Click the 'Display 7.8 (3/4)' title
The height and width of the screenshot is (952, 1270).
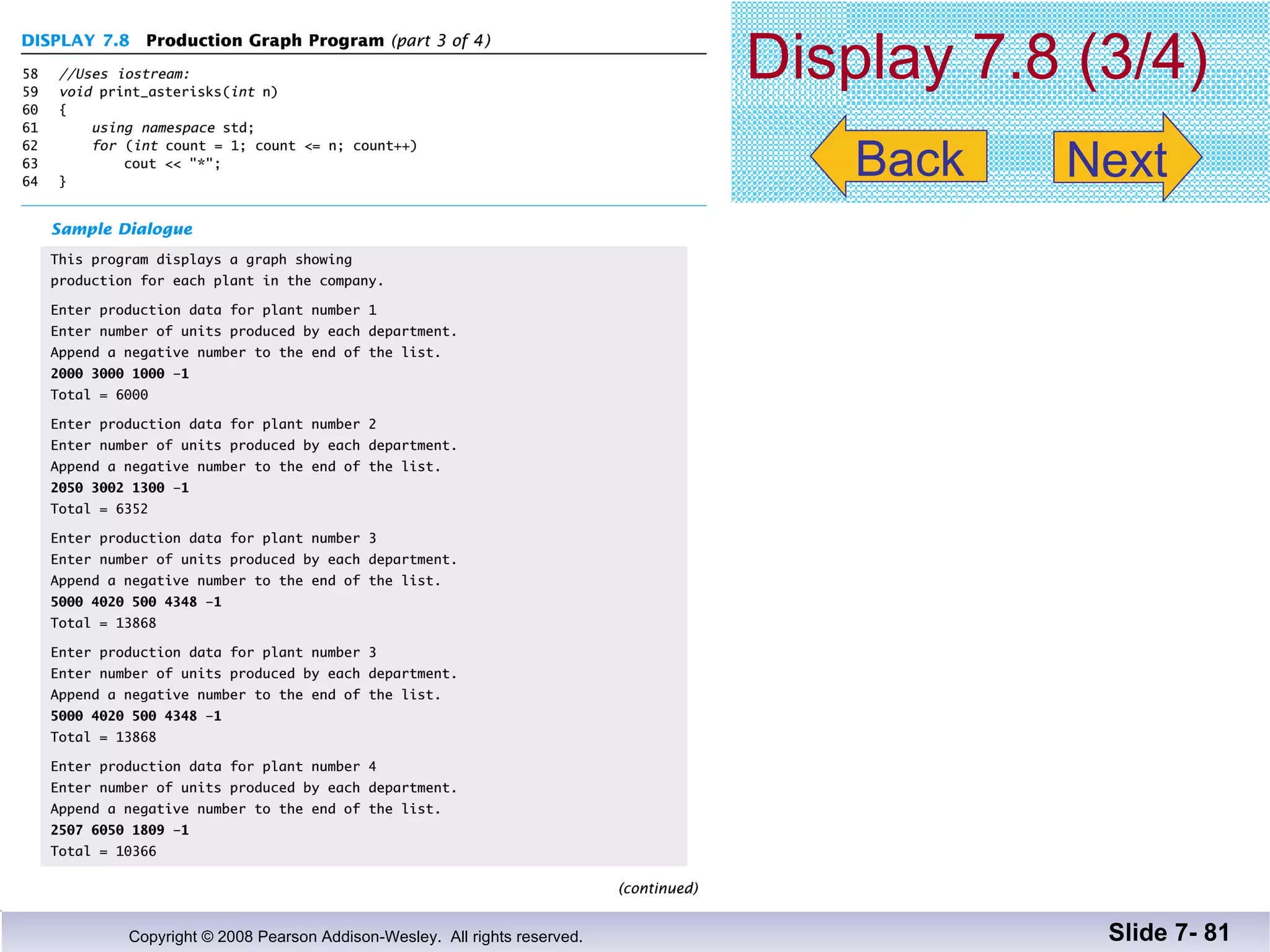[977, 58]
